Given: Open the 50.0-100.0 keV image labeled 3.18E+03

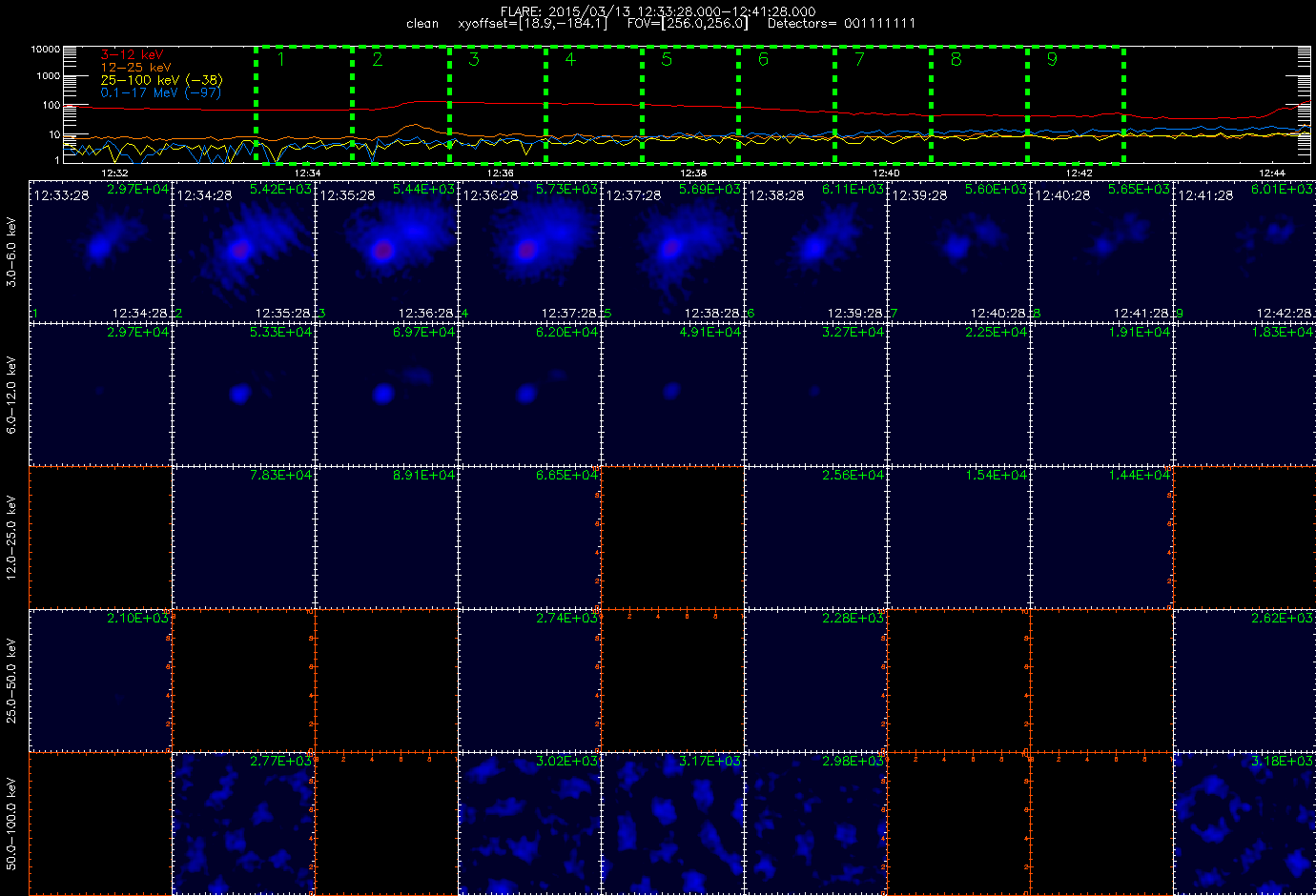Looking at the screenshot, I should pos(1244,824).
